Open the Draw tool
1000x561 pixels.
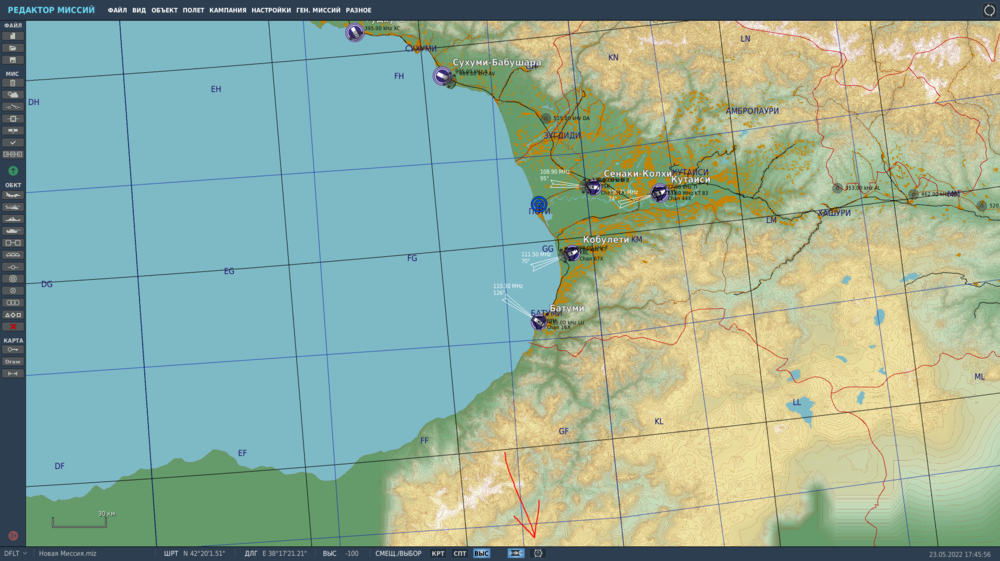13,361
